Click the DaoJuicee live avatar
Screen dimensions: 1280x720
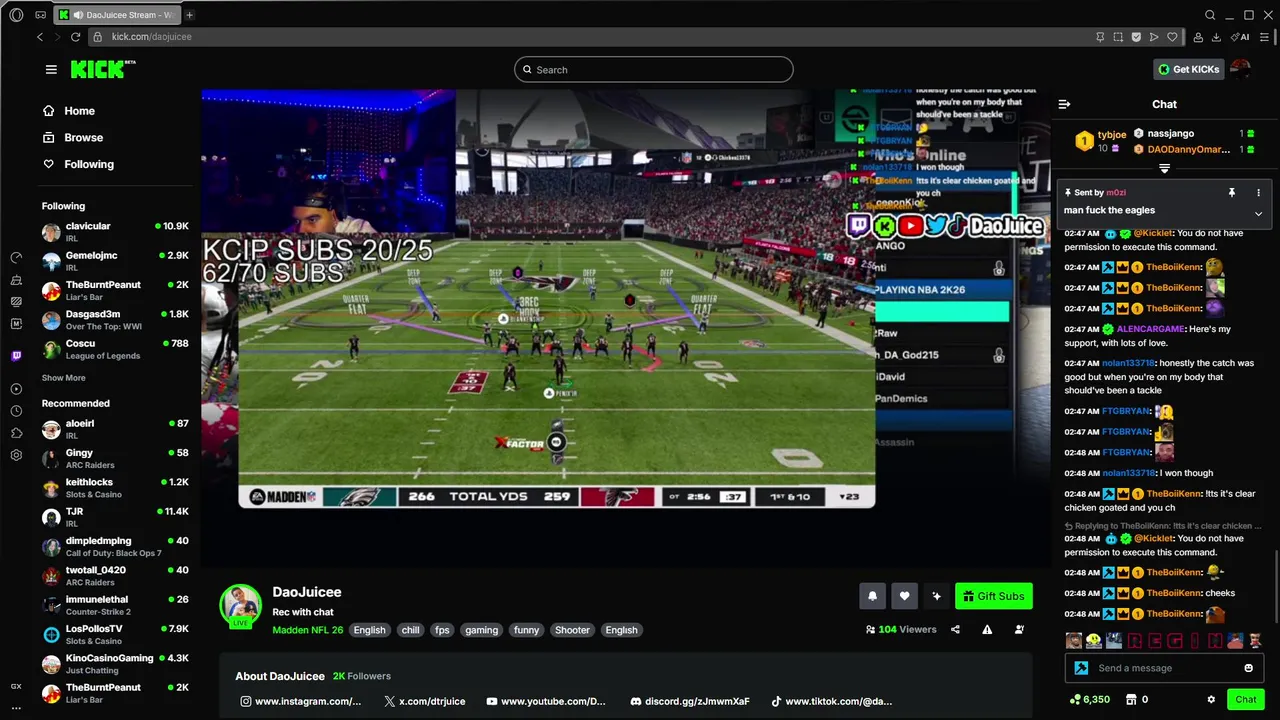pyautogui.click(x=240, y=605)
